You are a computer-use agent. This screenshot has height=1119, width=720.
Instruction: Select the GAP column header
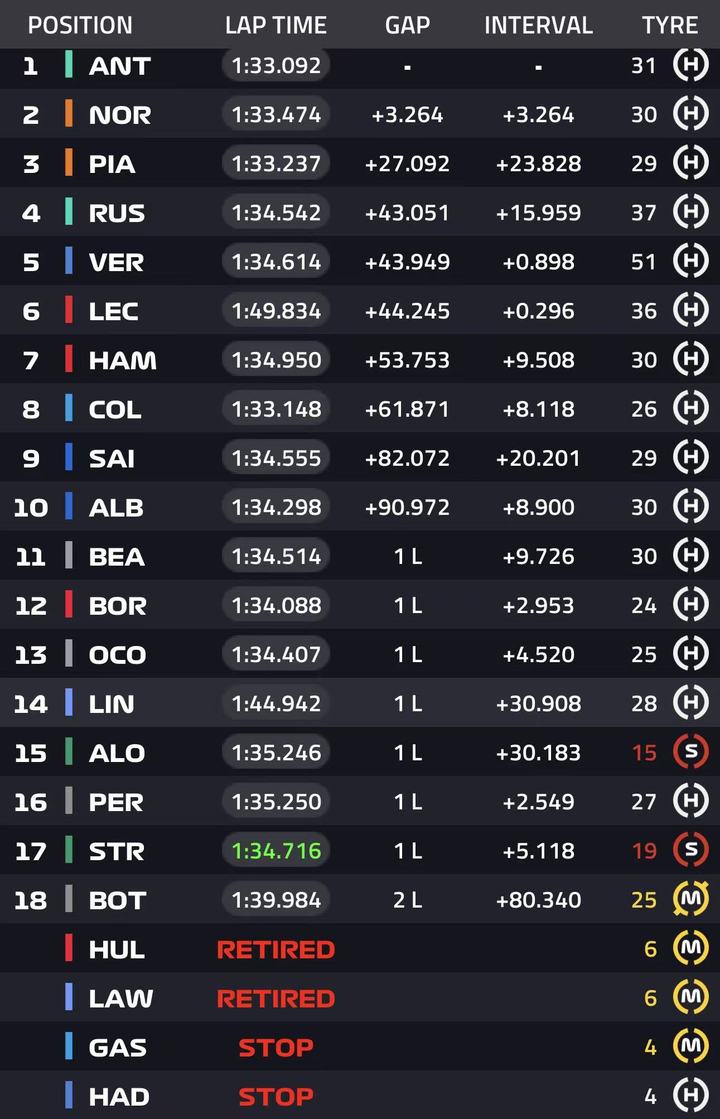(x=407, y=25)
